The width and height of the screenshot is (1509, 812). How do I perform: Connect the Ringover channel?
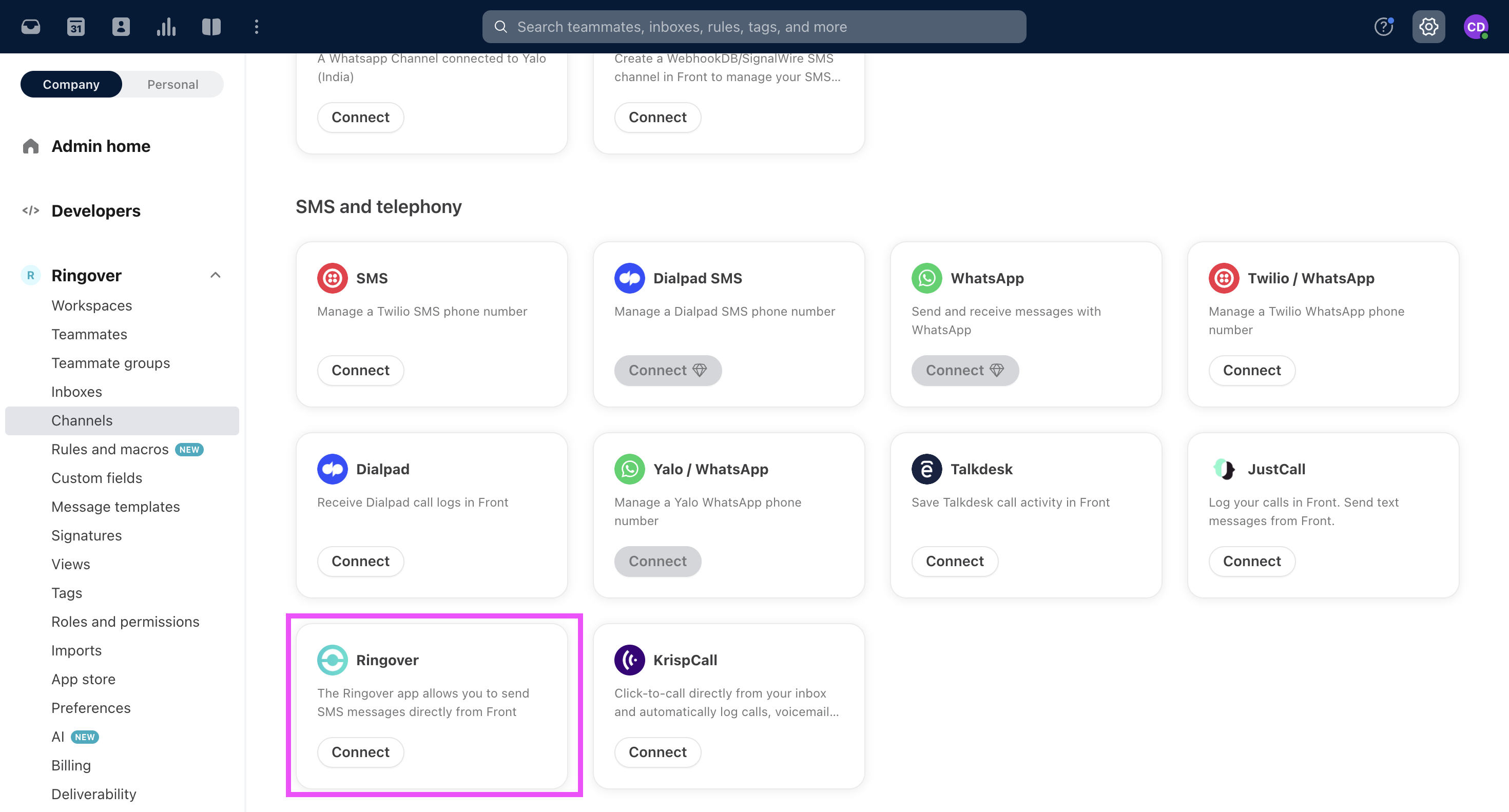pyautogui.click(x=360, y=752)
